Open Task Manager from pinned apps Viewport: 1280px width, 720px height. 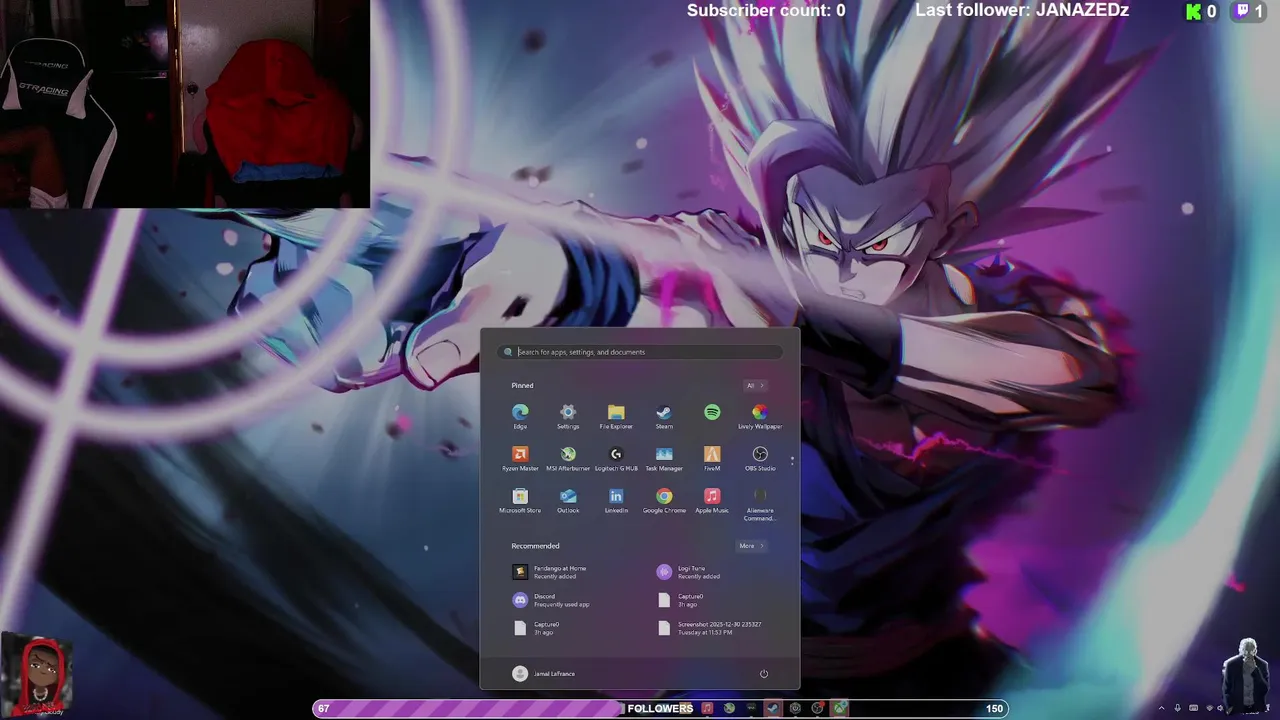[664, 458]
